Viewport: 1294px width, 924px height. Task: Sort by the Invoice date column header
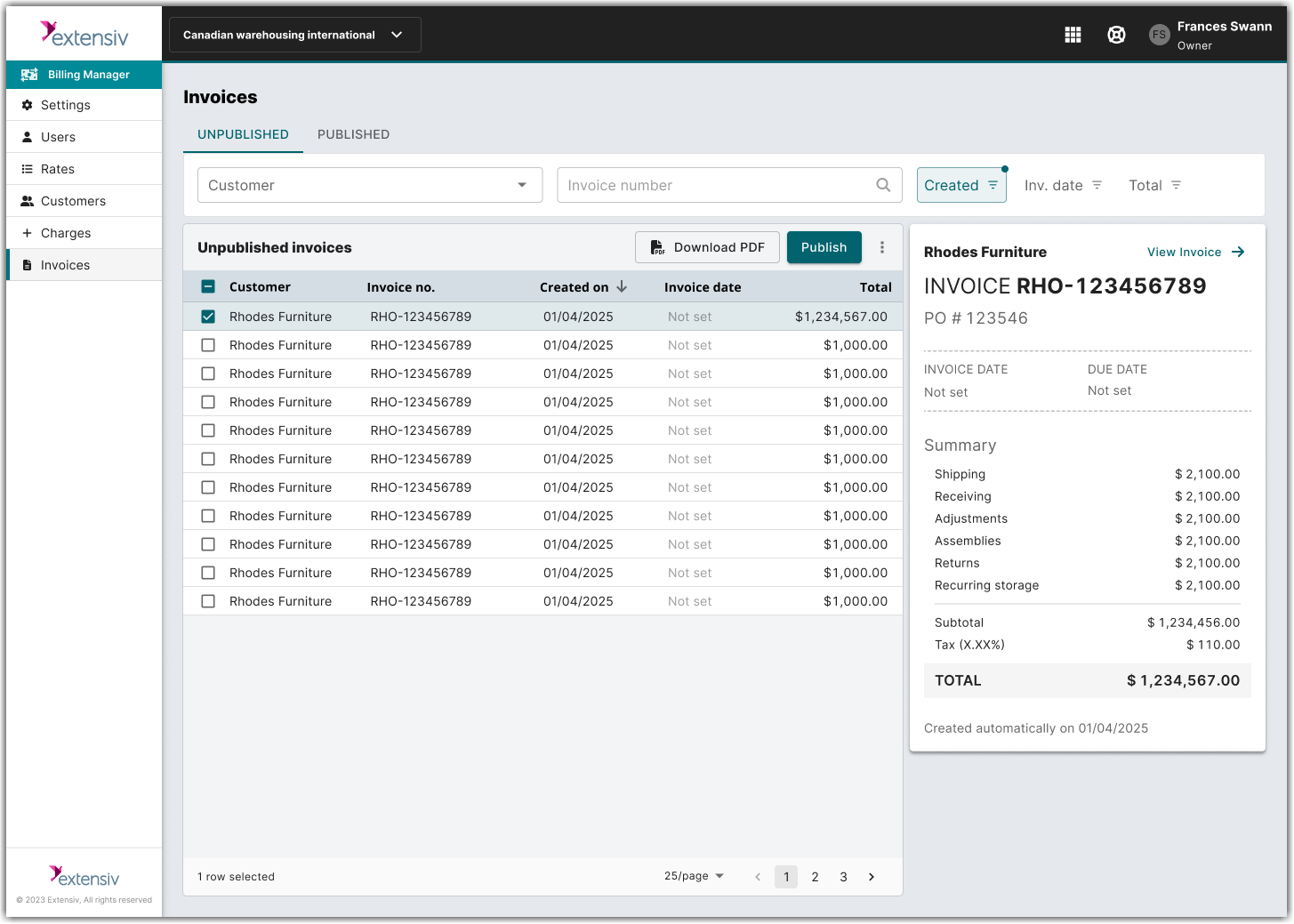[703, 287]
